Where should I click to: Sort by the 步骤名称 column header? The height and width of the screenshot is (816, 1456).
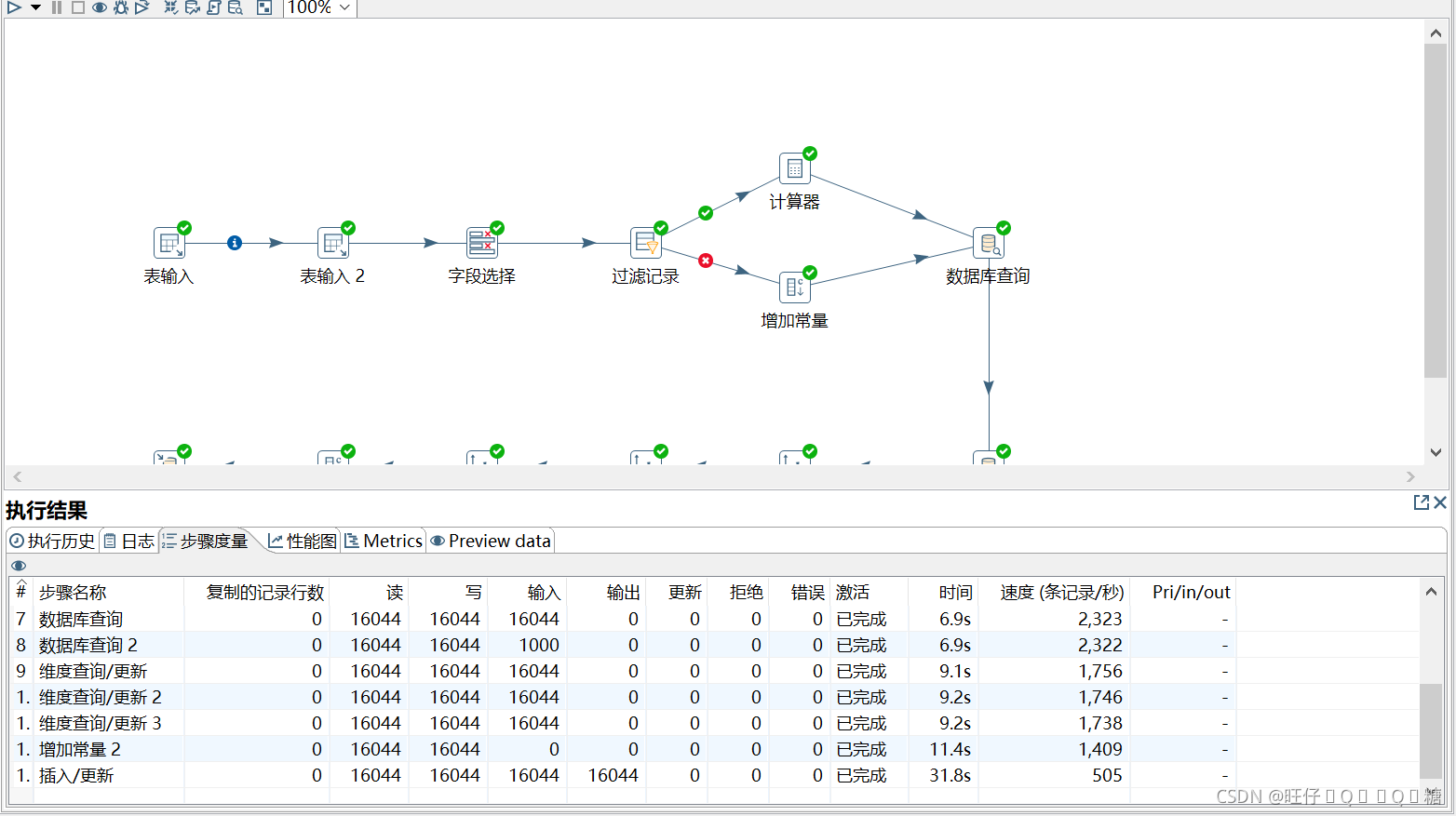pyautogui.click(x=73, y=593)
